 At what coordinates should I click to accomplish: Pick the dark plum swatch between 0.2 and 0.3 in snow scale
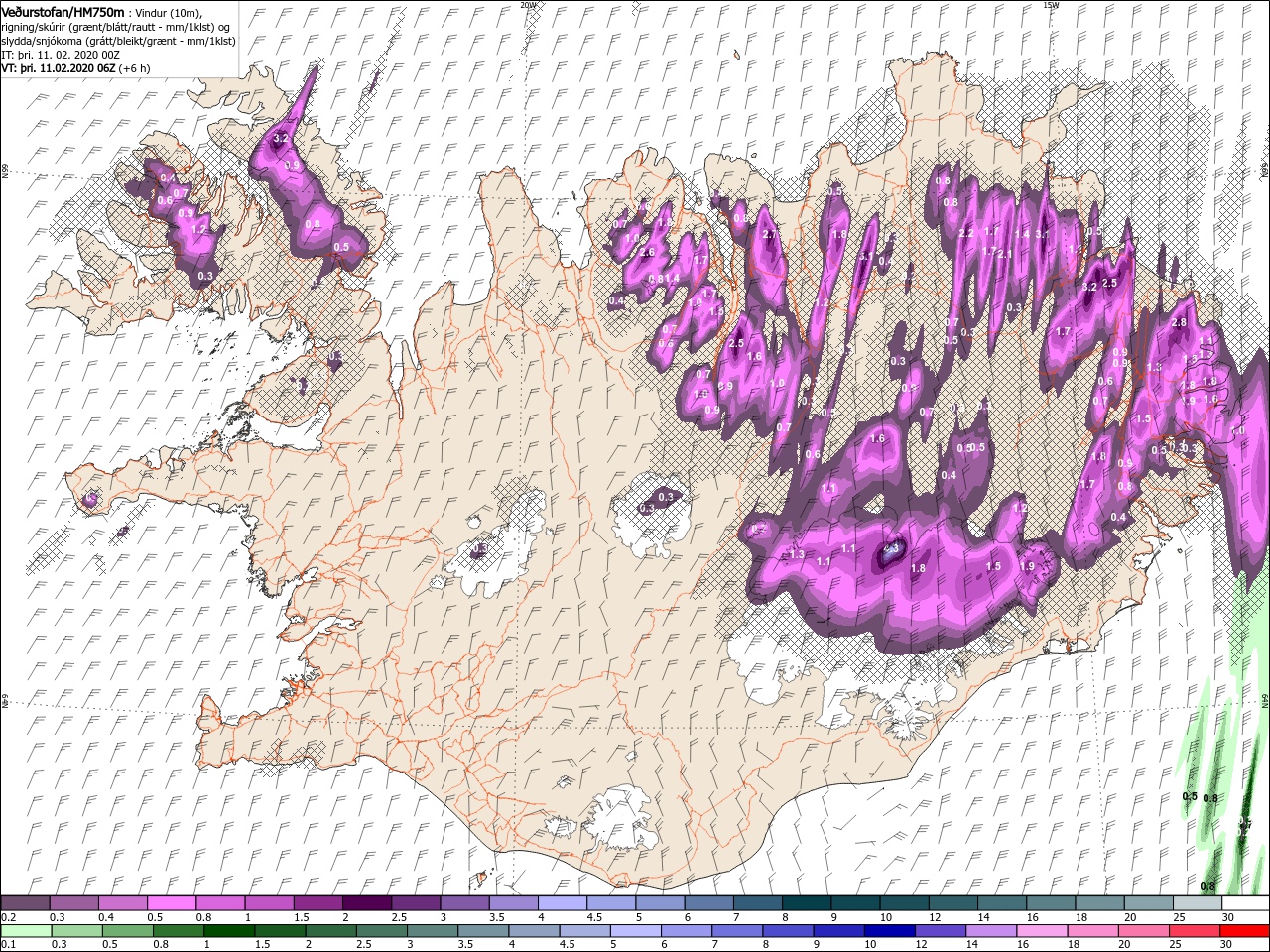25,902
